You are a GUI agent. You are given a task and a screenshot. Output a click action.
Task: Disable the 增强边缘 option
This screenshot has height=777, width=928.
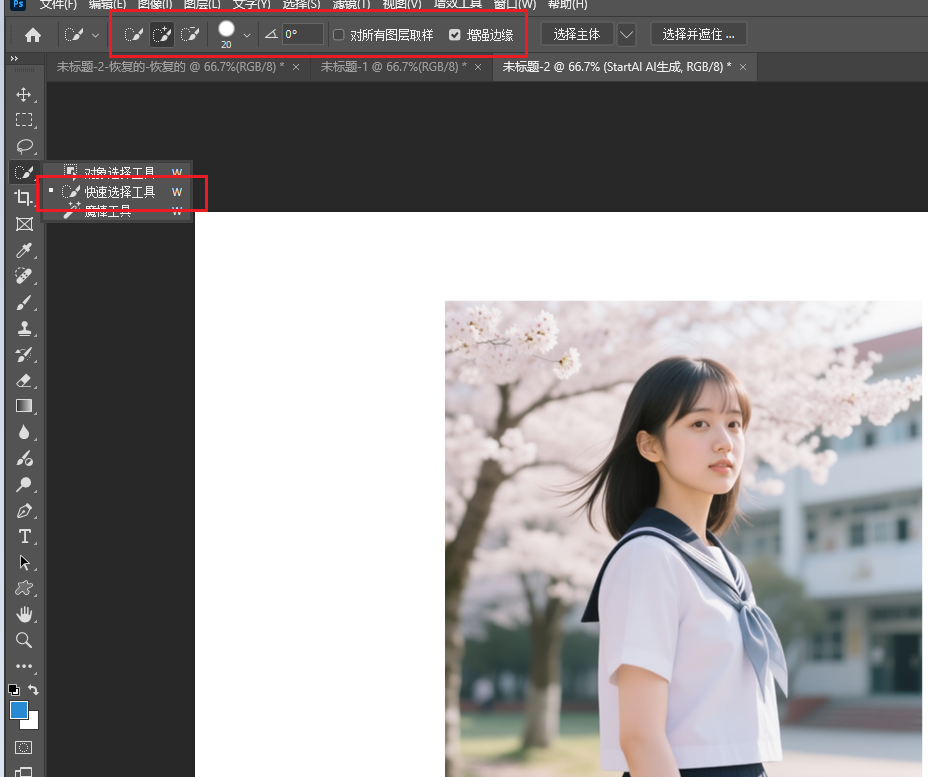point(455,33)
